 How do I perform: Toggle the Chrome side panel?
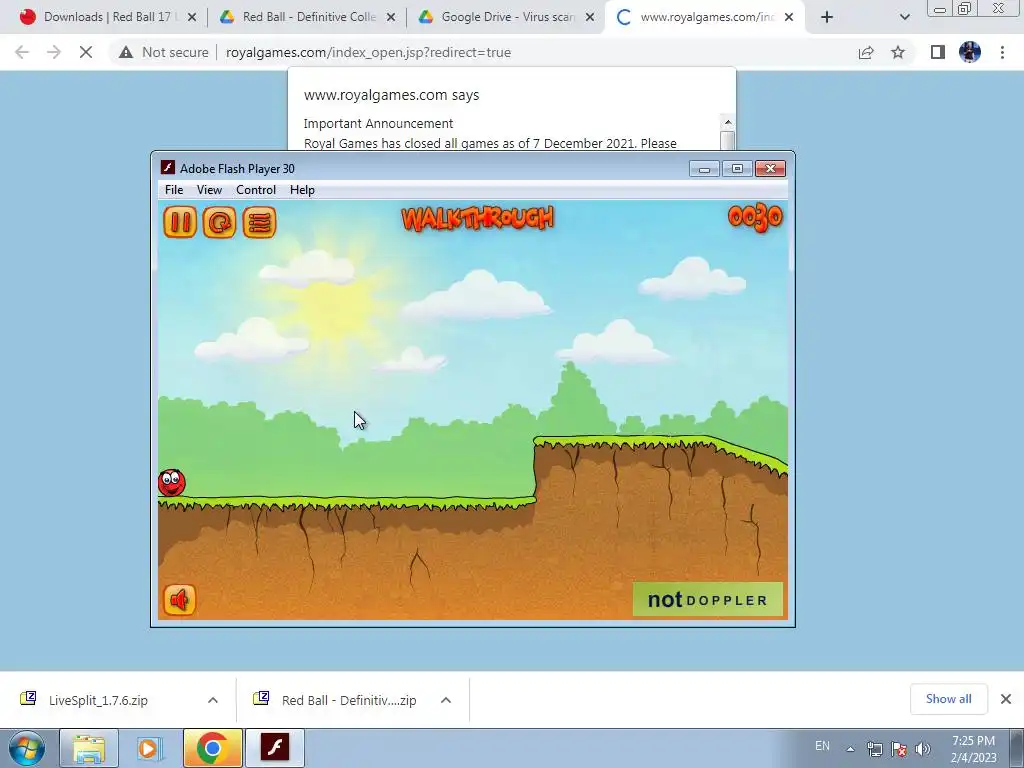pyautogui.click(x=938, y=52)
